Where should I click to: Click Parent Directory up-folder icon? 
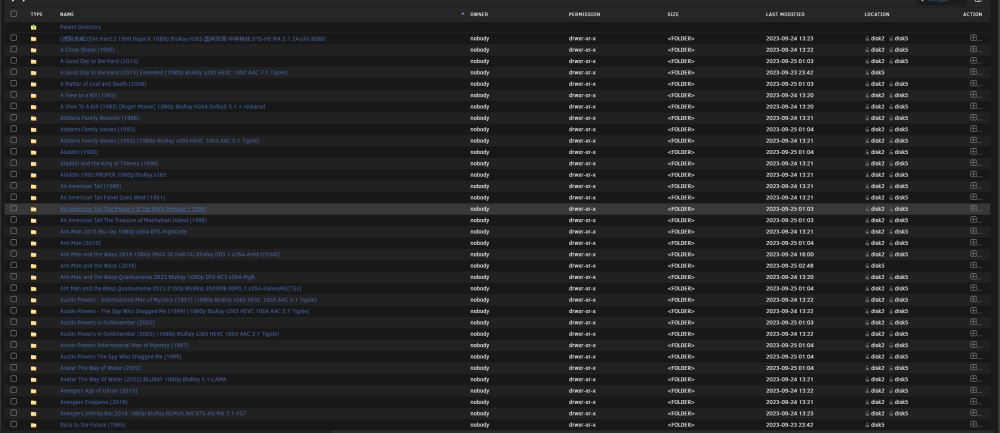pyautogui.click(x=33, y=27)
